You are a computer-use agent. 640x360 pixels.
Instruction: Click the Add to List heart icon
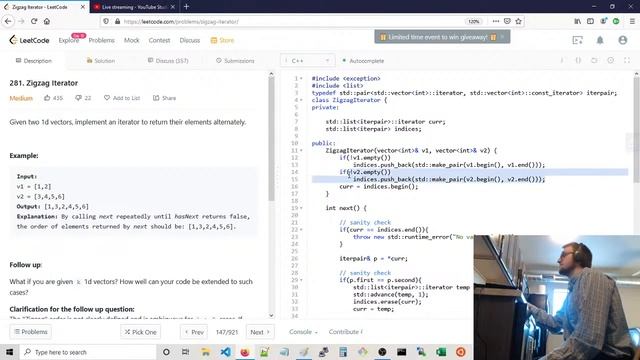pyautogui.click(x=107, y=98)
